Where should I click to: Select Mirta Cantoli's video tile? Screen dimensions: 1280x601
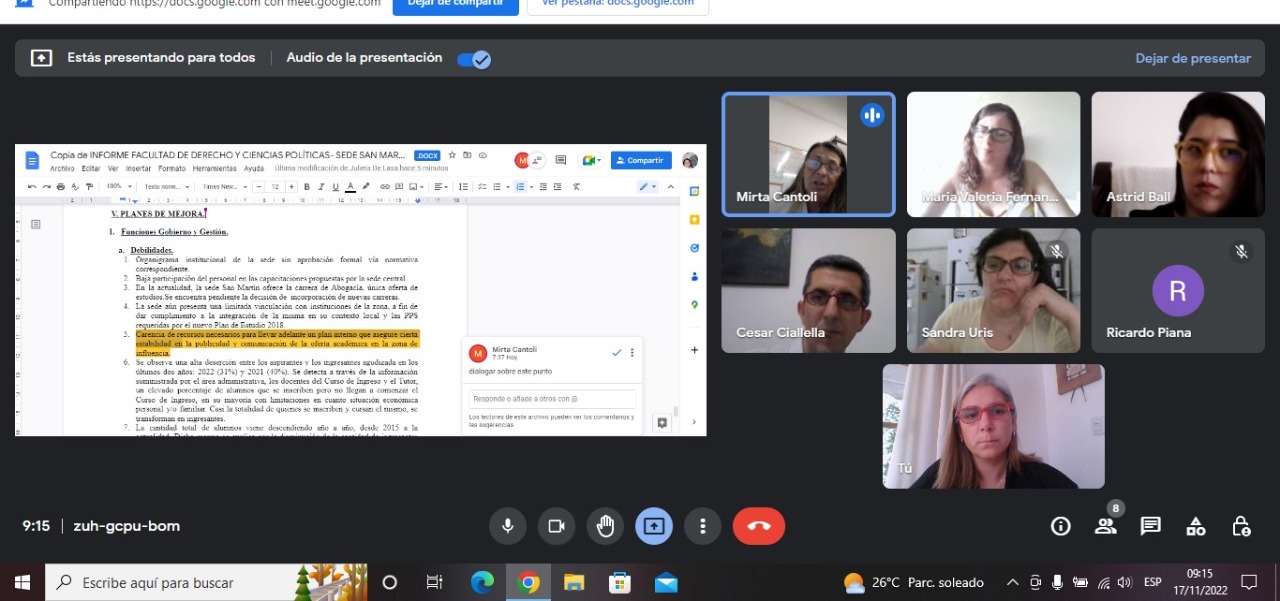click(808, 155)
